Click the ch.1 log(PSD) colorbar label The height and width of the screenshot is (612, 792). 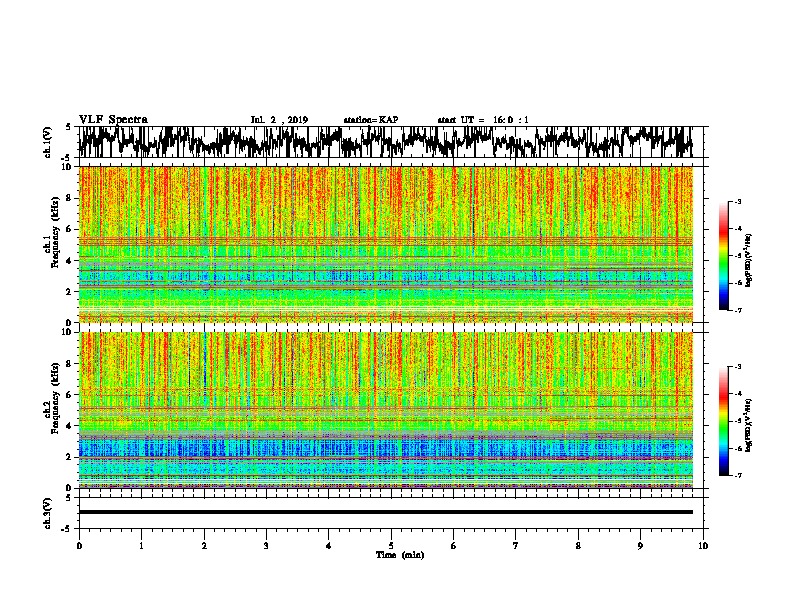pos(748,261)
